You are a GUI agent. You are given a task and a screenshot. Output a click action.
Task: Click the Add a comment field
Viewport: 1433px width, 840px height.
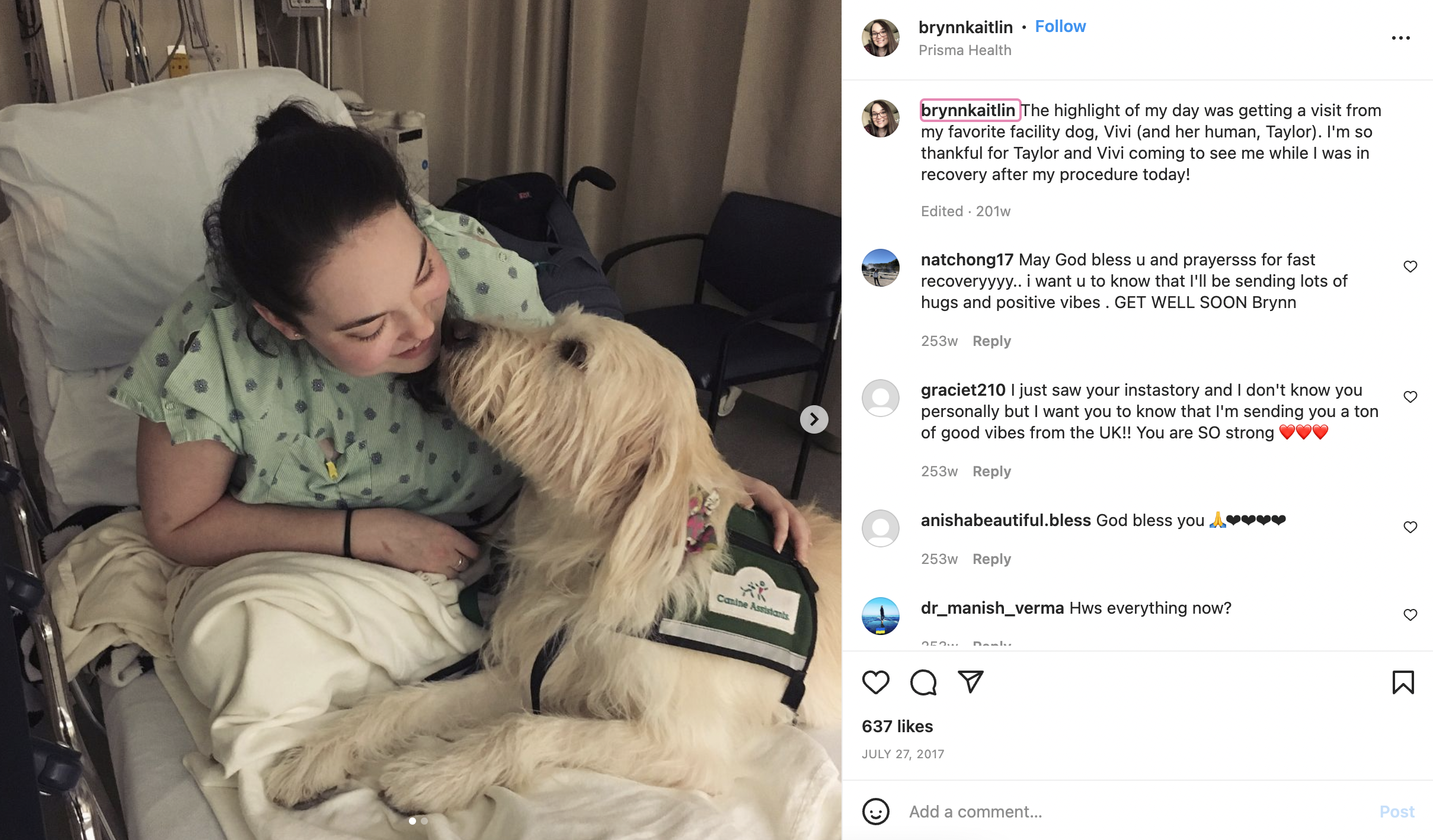pos(1138,812)
